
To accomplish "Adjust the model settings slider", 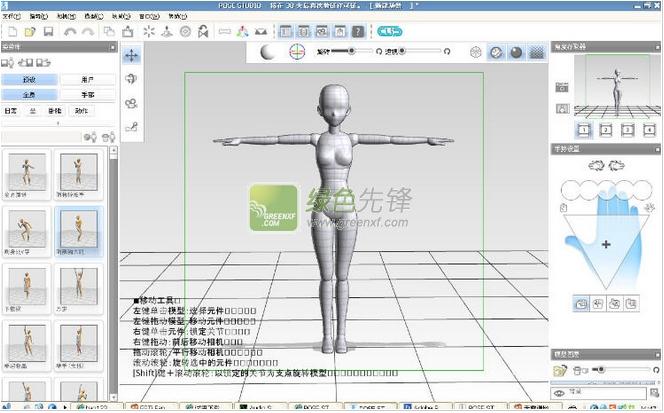I will [621, 370].
